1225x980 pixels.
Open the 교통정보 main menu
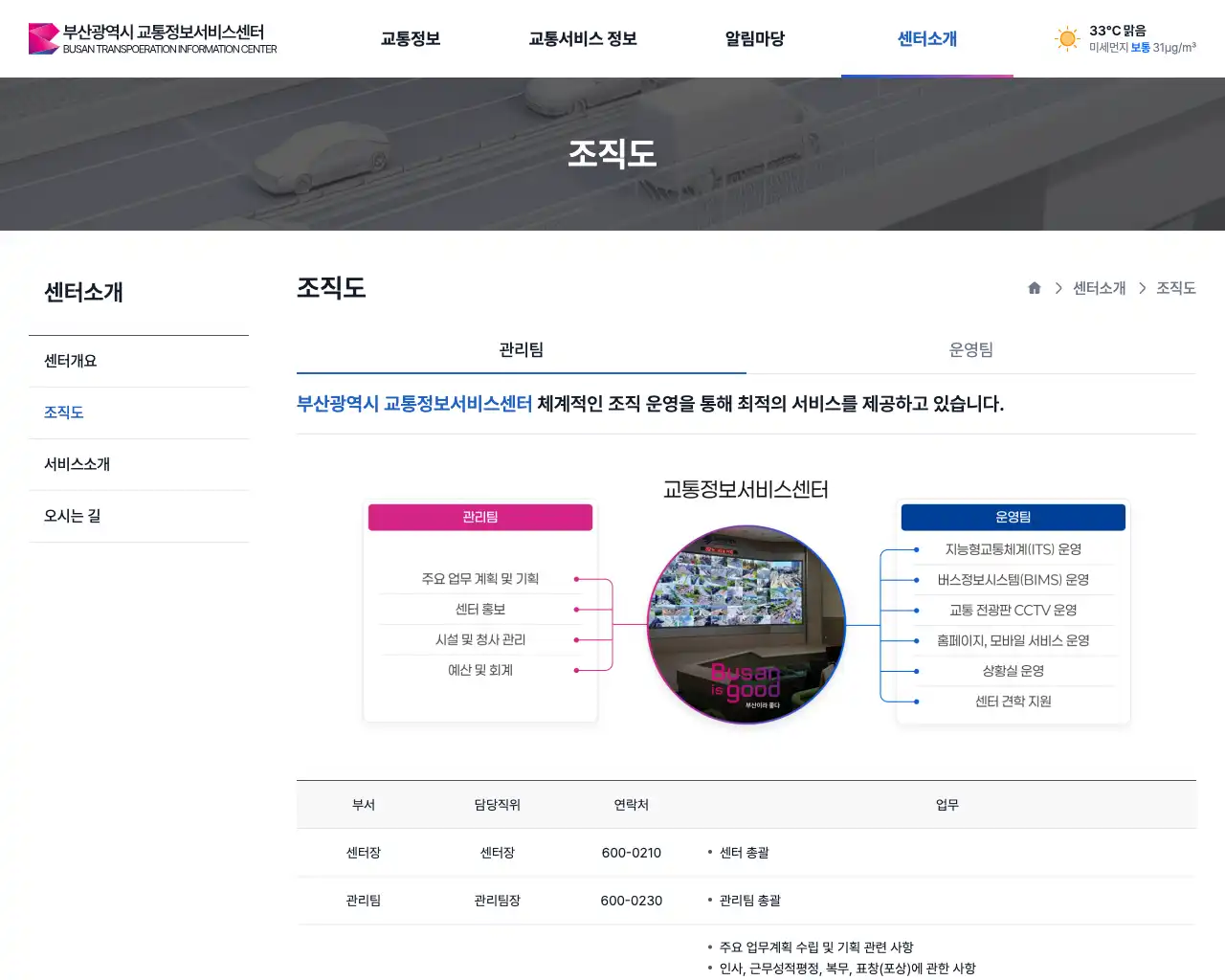411,38
